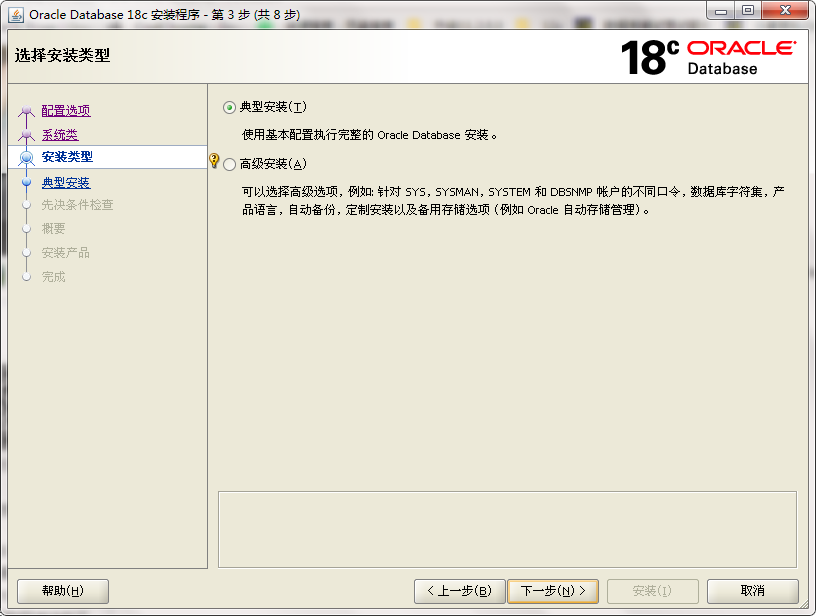Go back with 上一步(B) button
The image size is (816, 616).
pos(460,591)
